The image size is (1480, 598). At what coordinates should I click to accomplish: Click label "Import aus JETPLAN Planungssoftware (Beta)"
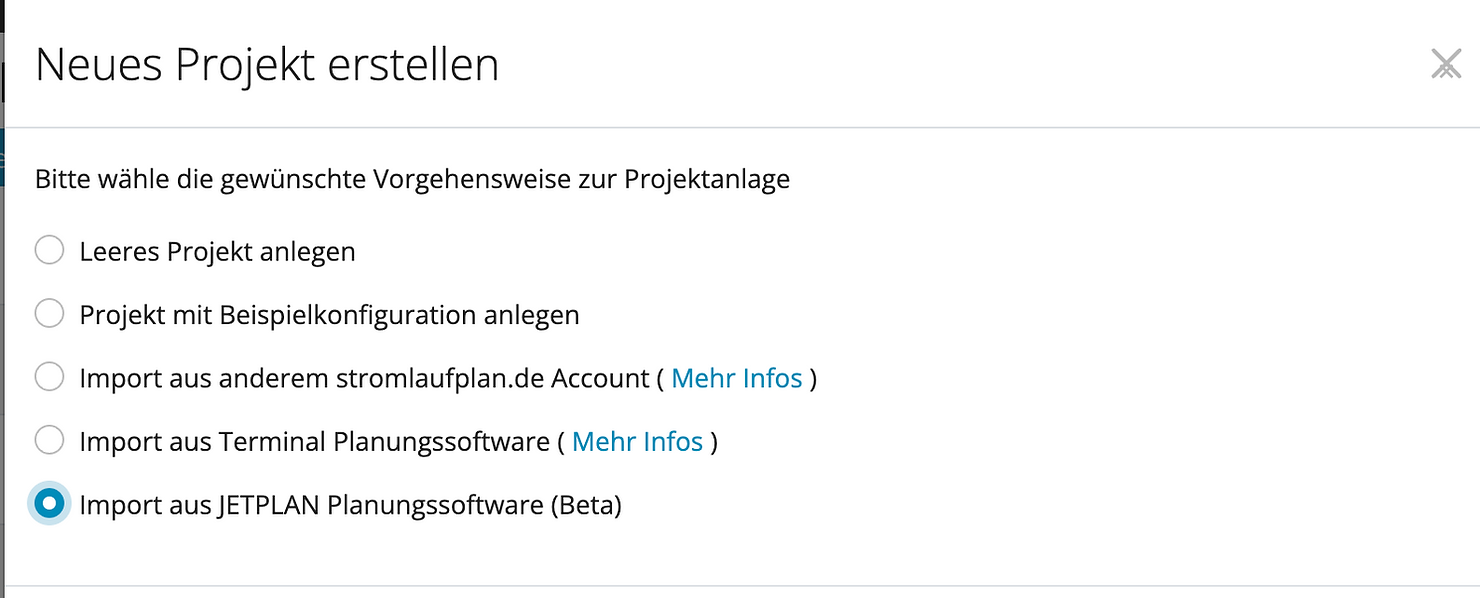pyautogui.click(x=350, y=505)
